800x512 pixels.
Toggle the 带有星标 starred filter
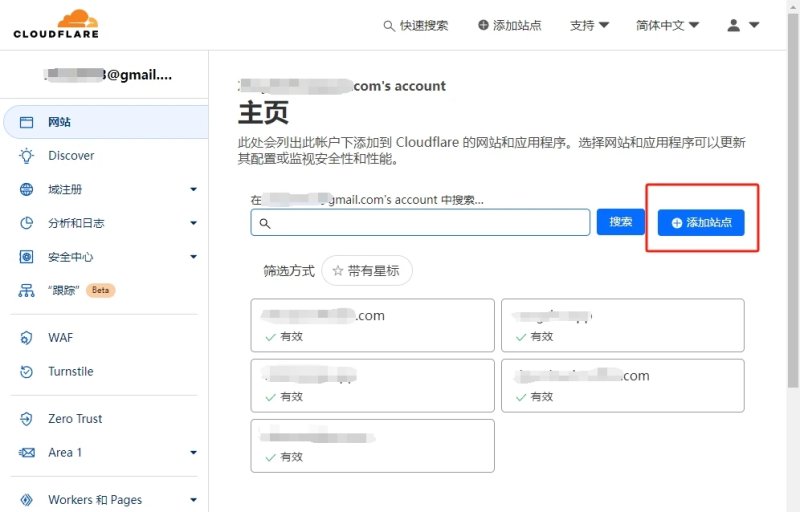tap(367, 271)
